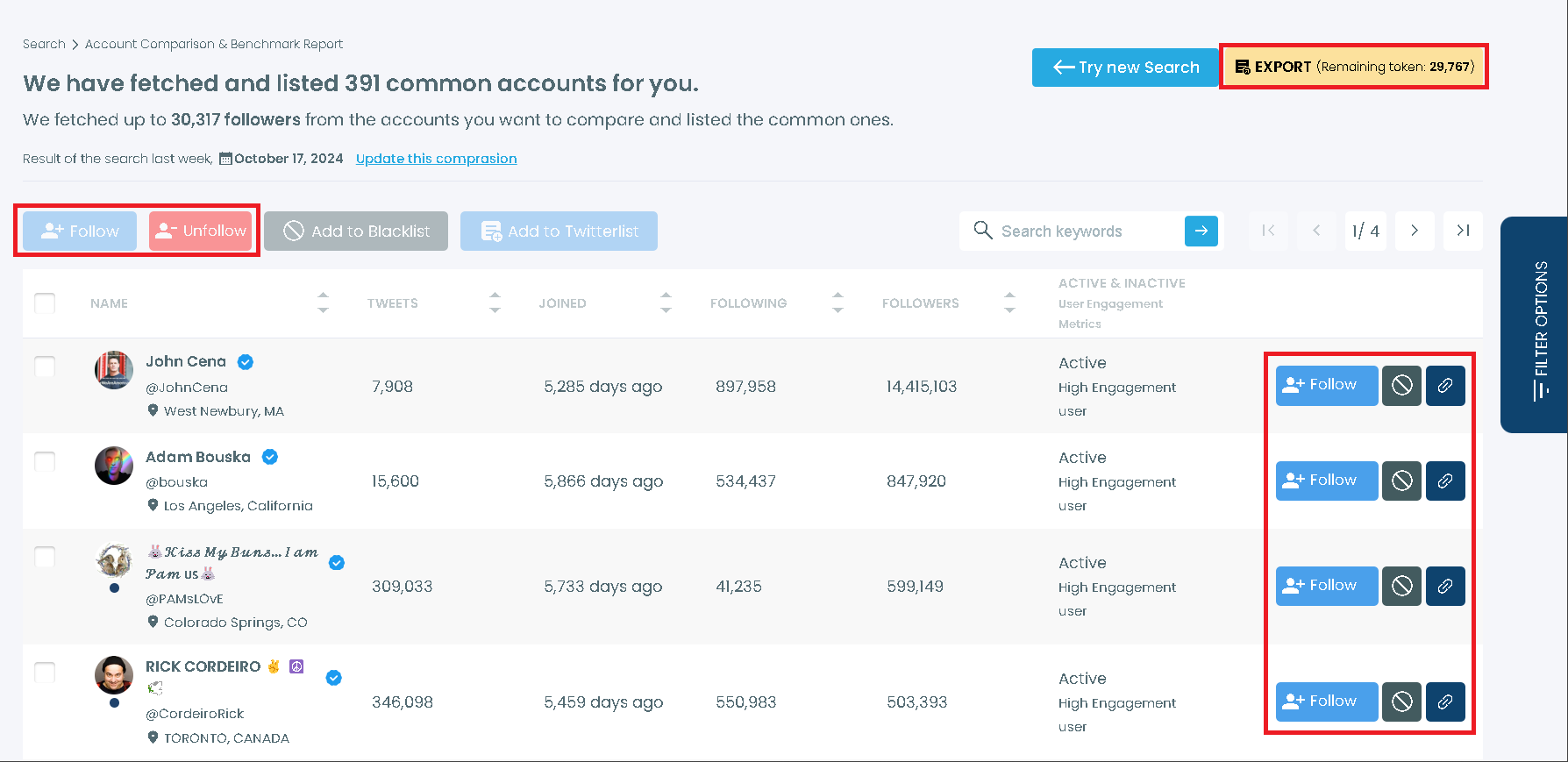Follow RICK CORDEIRO
The width and height of the screenshot is (1568, 762).
pos(1327,701)
